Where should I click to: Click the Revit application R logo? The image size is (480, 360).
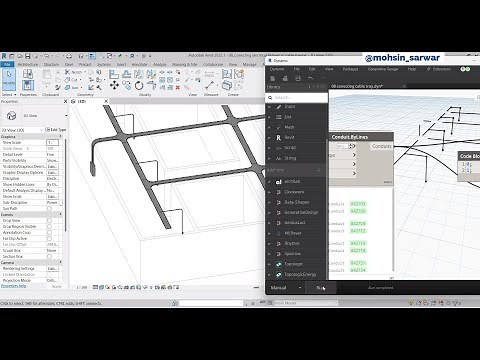coord(4,56)
